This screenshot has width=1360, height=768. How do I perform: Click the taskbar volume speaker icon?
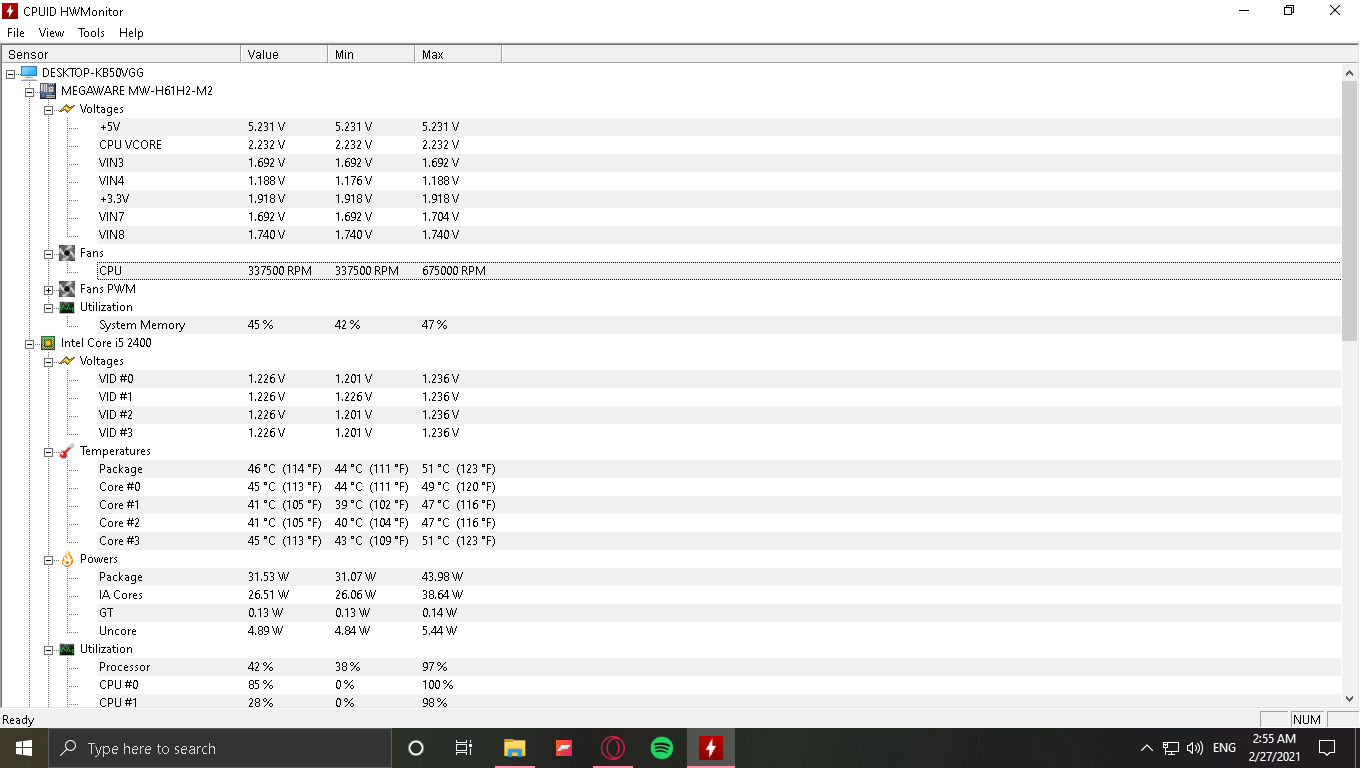click(x=1195, y=748)
